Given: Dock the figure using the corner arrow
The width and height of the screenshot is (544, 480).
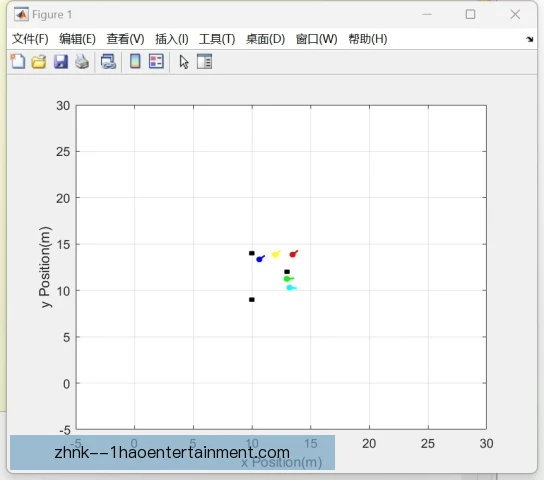Looking at the screenshot, I should pyautogui.click(x=529, y=39).
